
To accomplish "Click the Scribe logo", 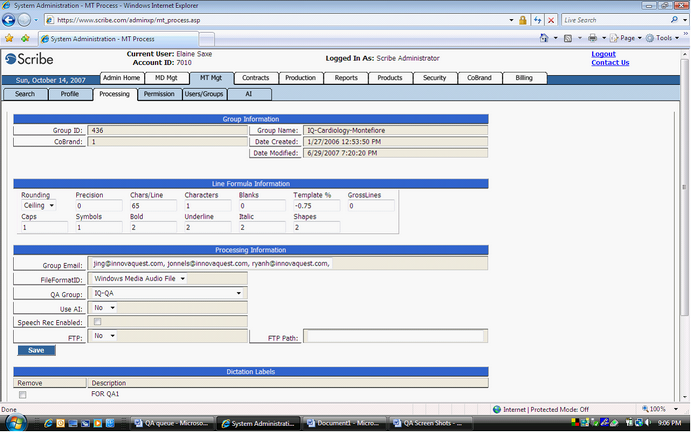I will point(29,59).
